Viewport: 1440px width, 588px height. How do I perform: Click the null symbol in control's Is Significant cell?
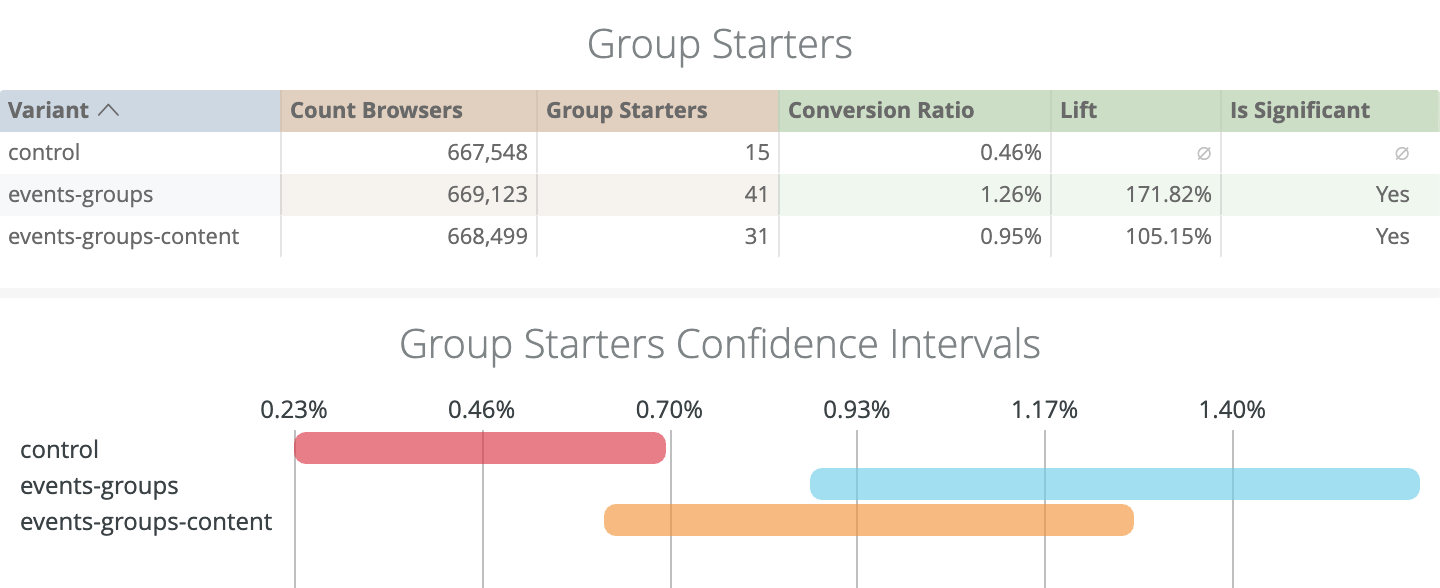pyautogui.click(x=1402, y=153)
